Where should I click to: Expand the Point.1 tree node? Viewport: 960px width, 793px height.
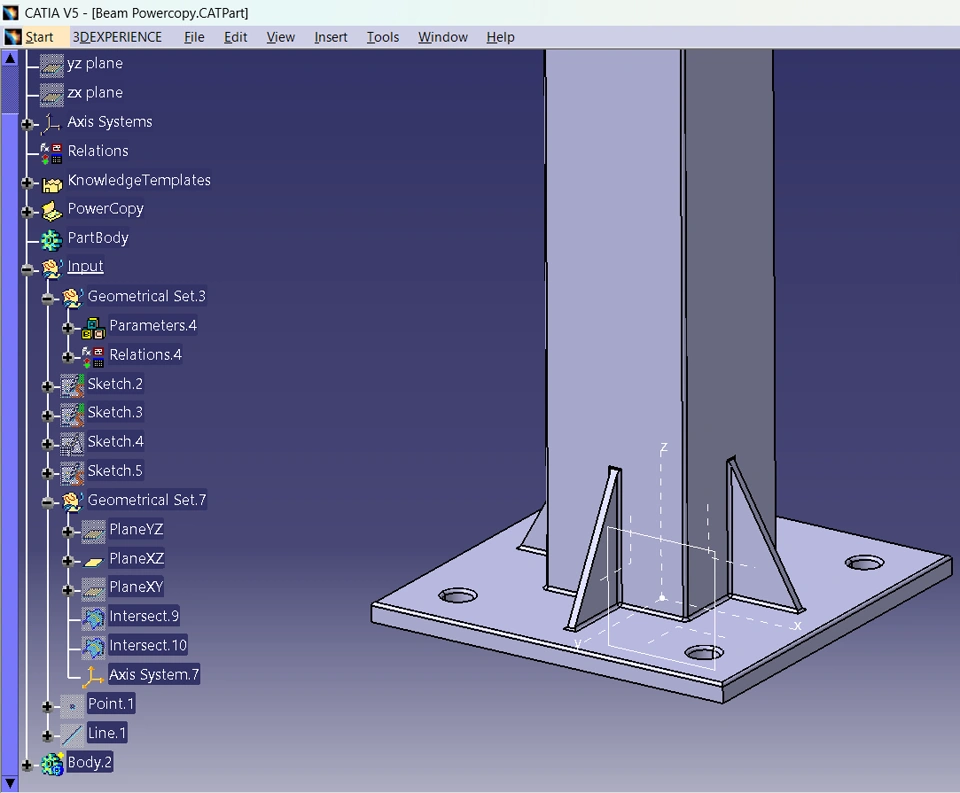tap(48, 706)
